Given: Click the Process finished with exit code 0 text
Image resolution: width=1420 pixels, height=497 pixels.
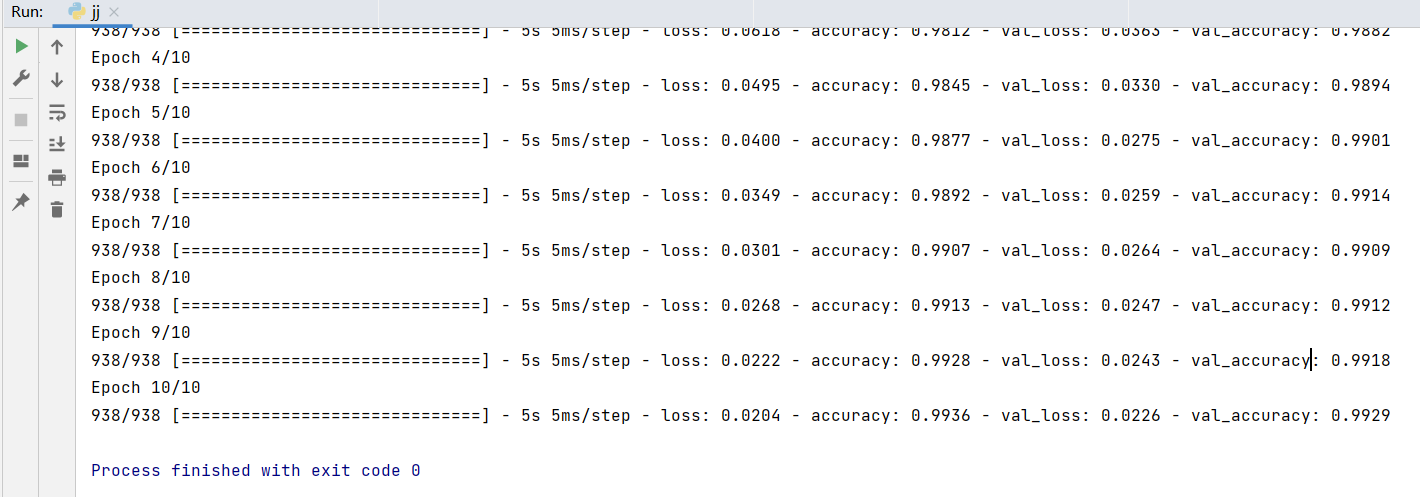Looking at the screenshot, I should coord(255,470).
